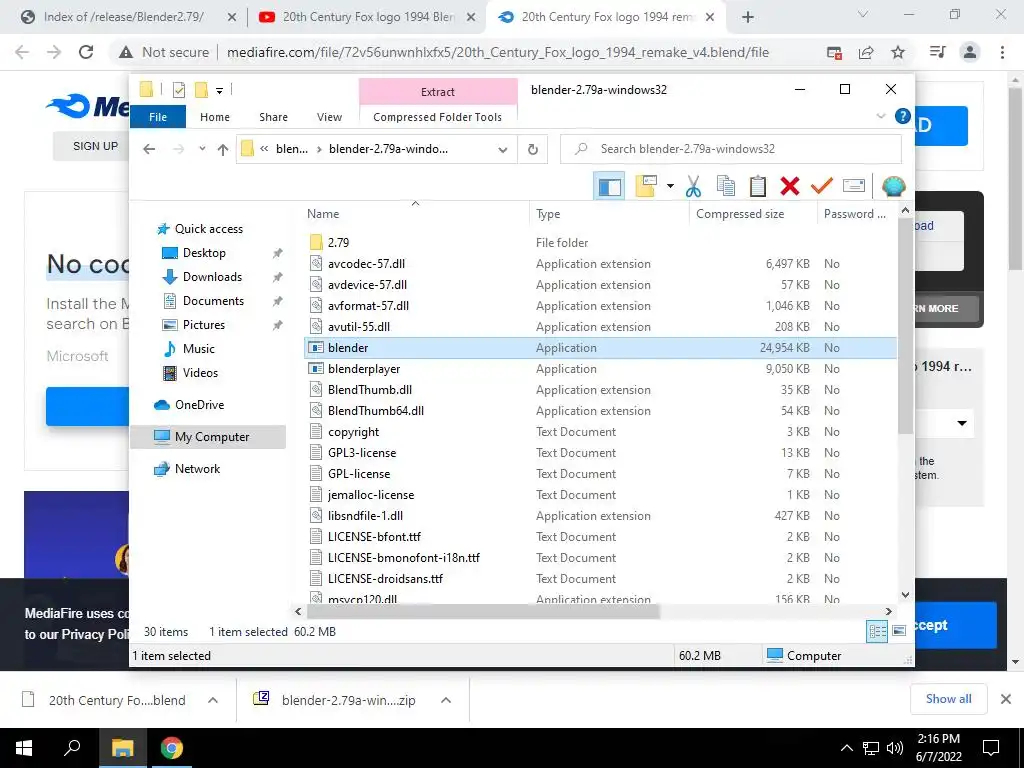Click the Search blender-2.79a-windows32 box

click(731, 149)
